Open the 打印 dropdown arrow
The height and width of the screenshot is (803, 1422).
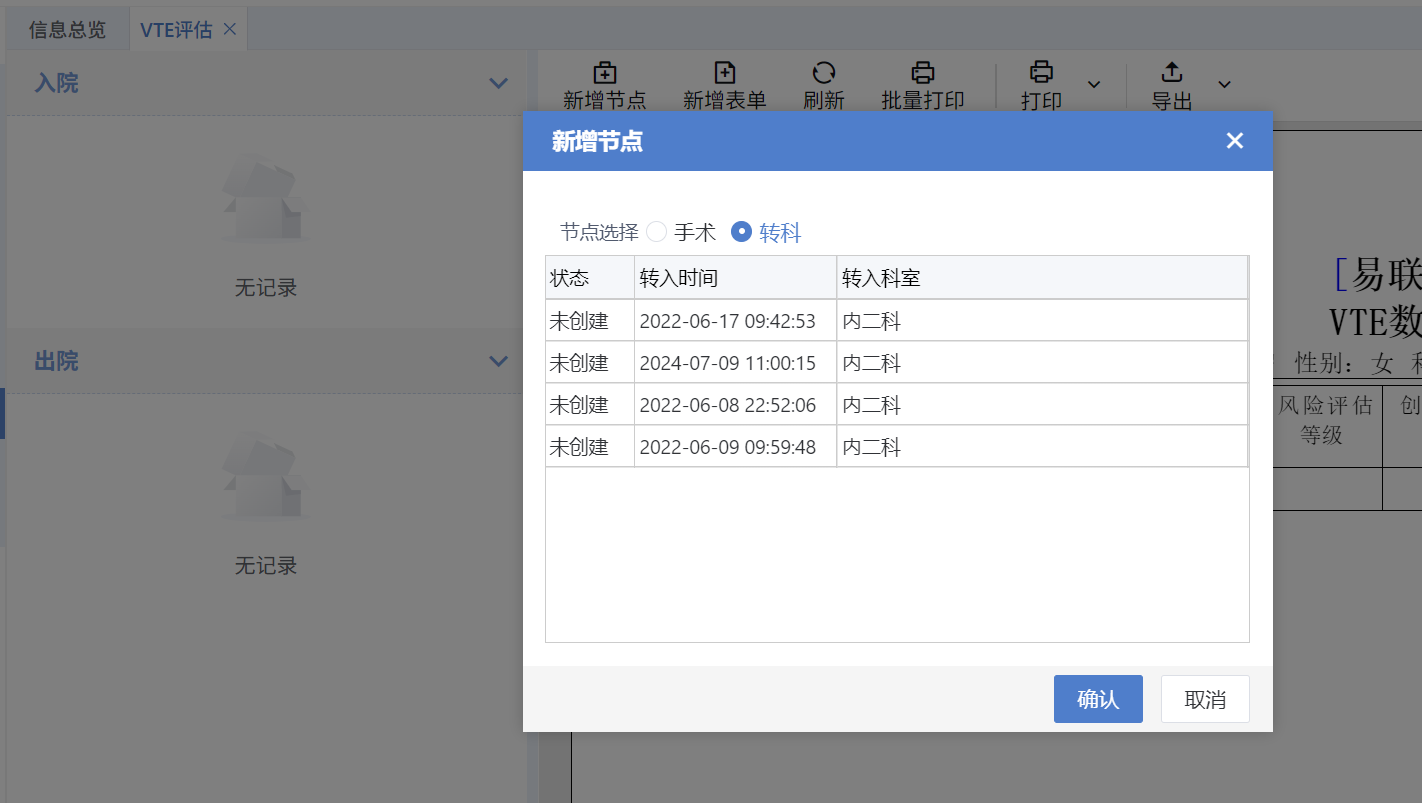pyautogui.click(x=1093, y=84)
